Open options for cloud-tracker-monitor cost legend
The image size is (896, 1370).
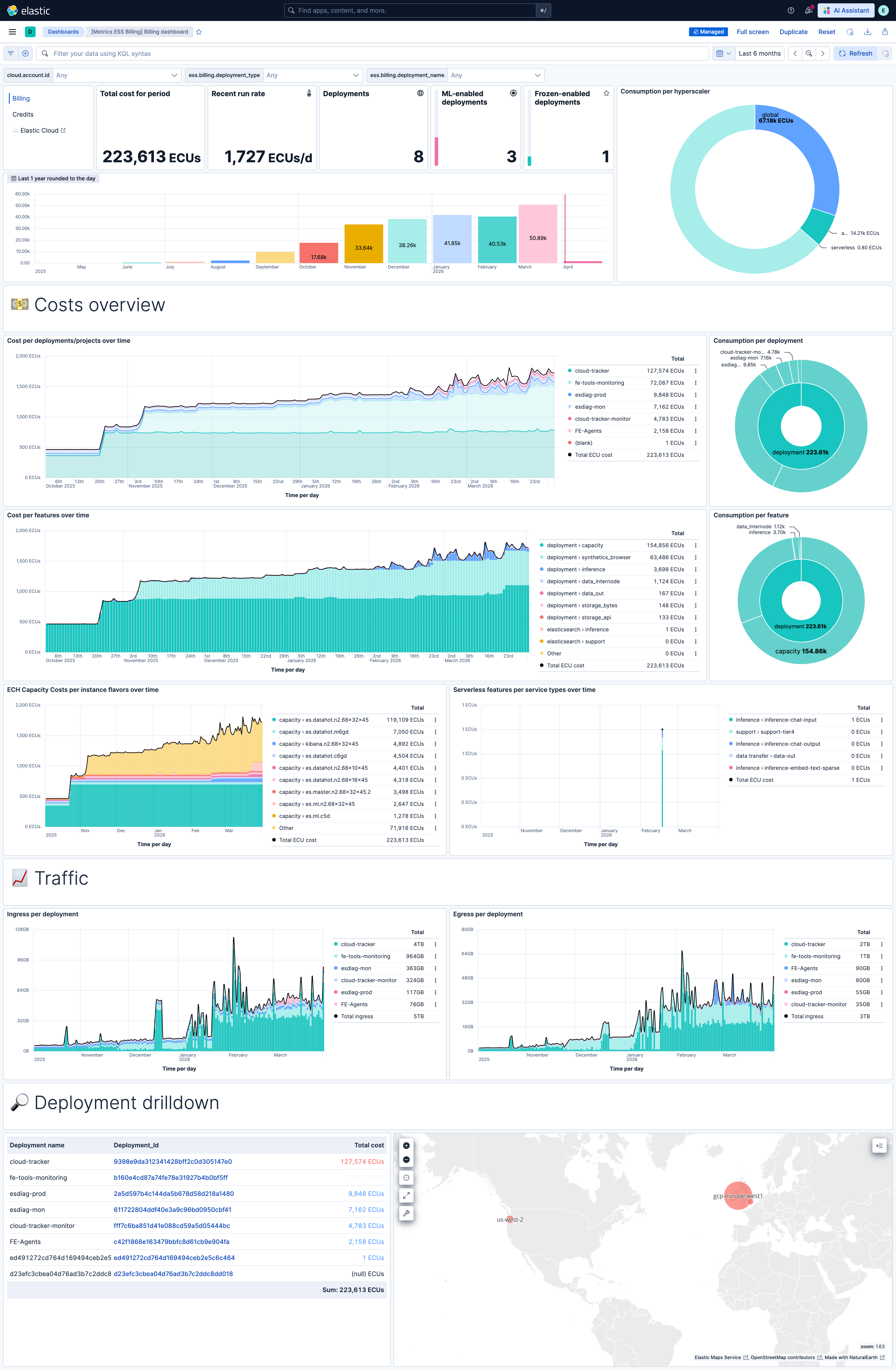click(x=695, y=419)
